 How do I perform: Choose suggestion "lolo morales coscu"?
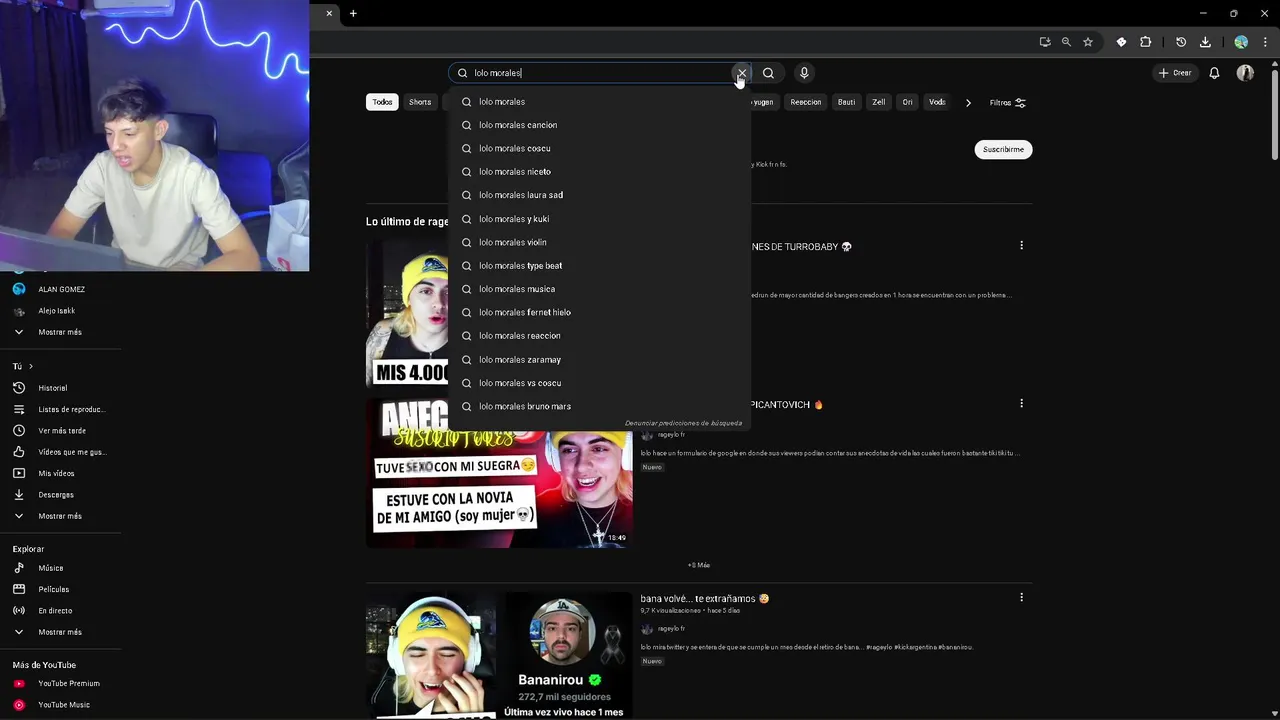point(599,148)
